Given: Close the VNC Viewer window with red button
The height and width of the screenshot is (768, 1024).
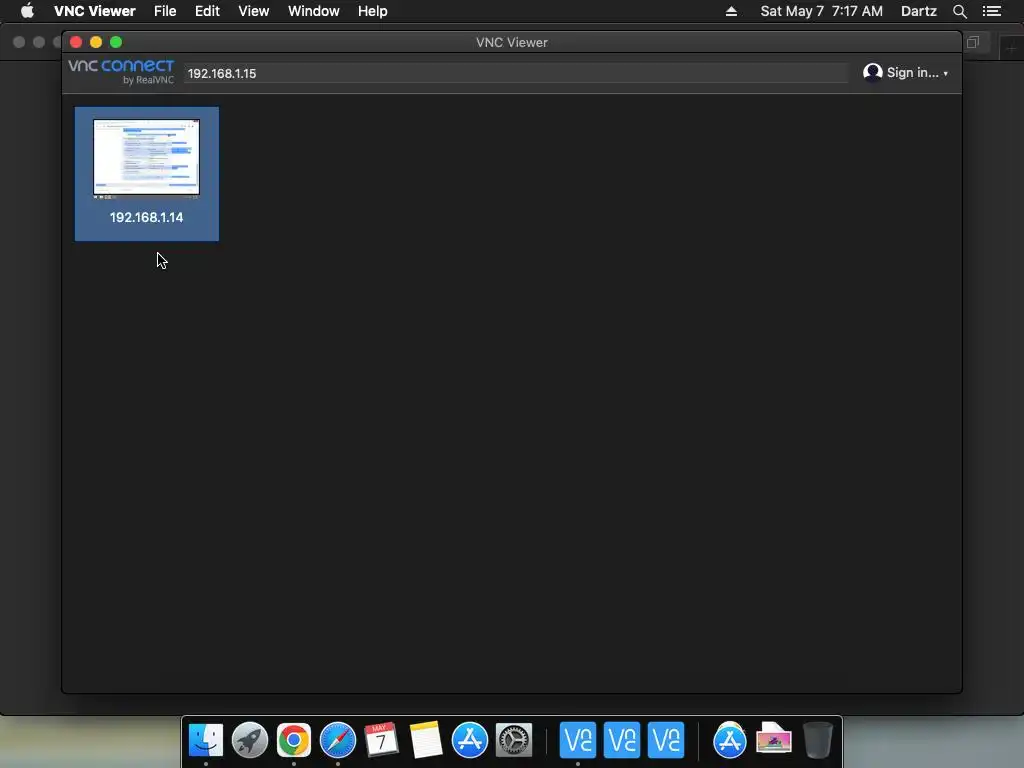Looking at the screenshot, I should tap(76, 42).
